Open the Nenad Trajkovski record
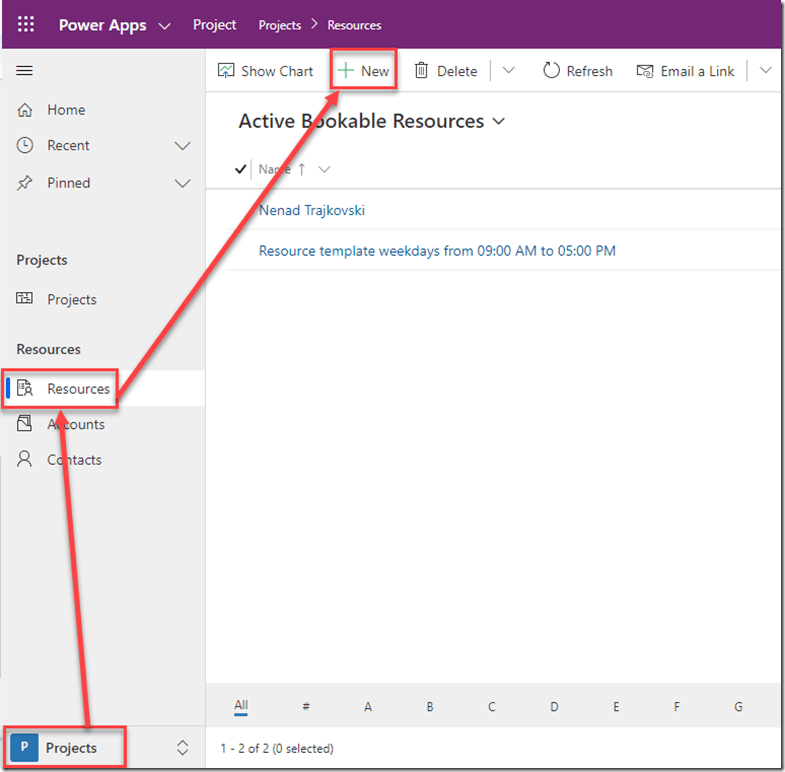The width and height of the screenshot is (785, 772). click(x=312, y=211)
